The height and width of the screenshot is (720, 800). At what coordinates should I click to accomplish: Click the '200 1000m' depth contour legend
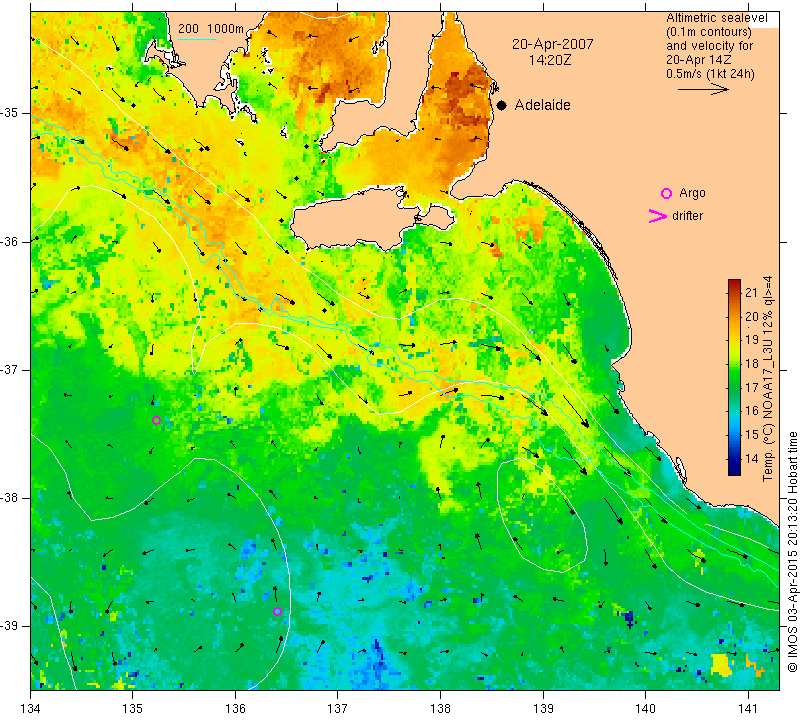click(x=211, y=29)
